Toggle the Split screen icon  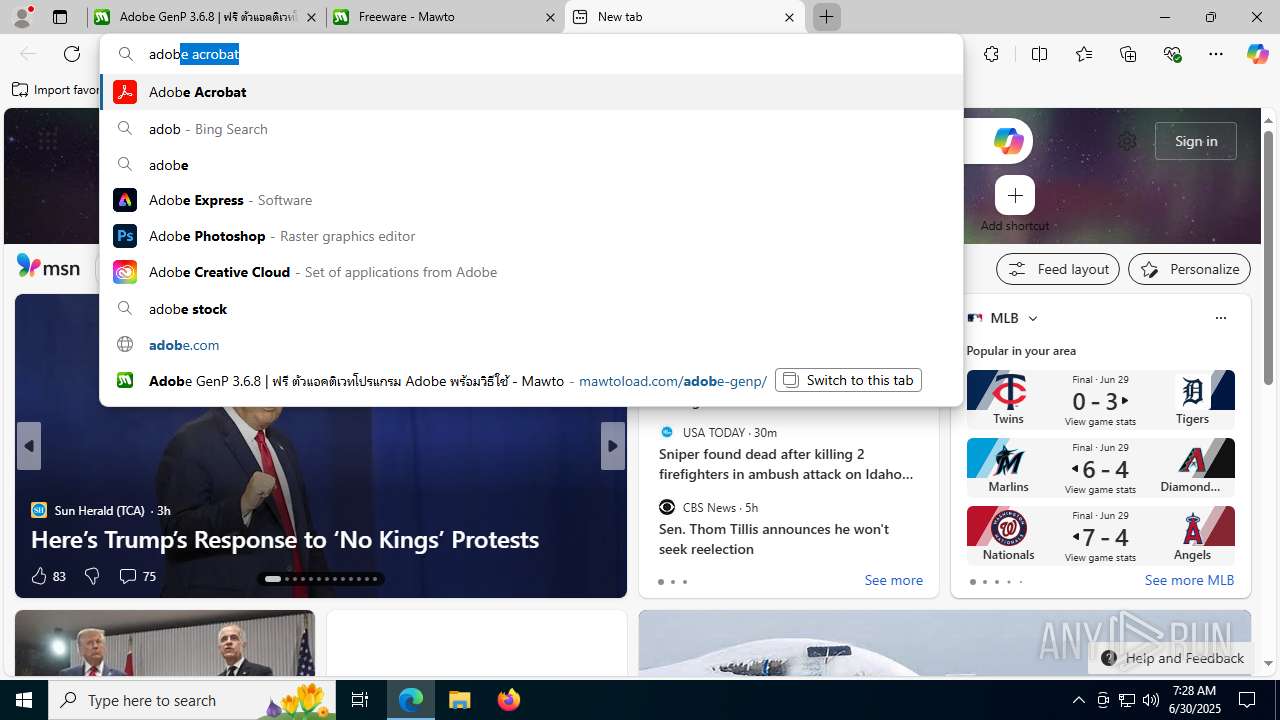1039,54
